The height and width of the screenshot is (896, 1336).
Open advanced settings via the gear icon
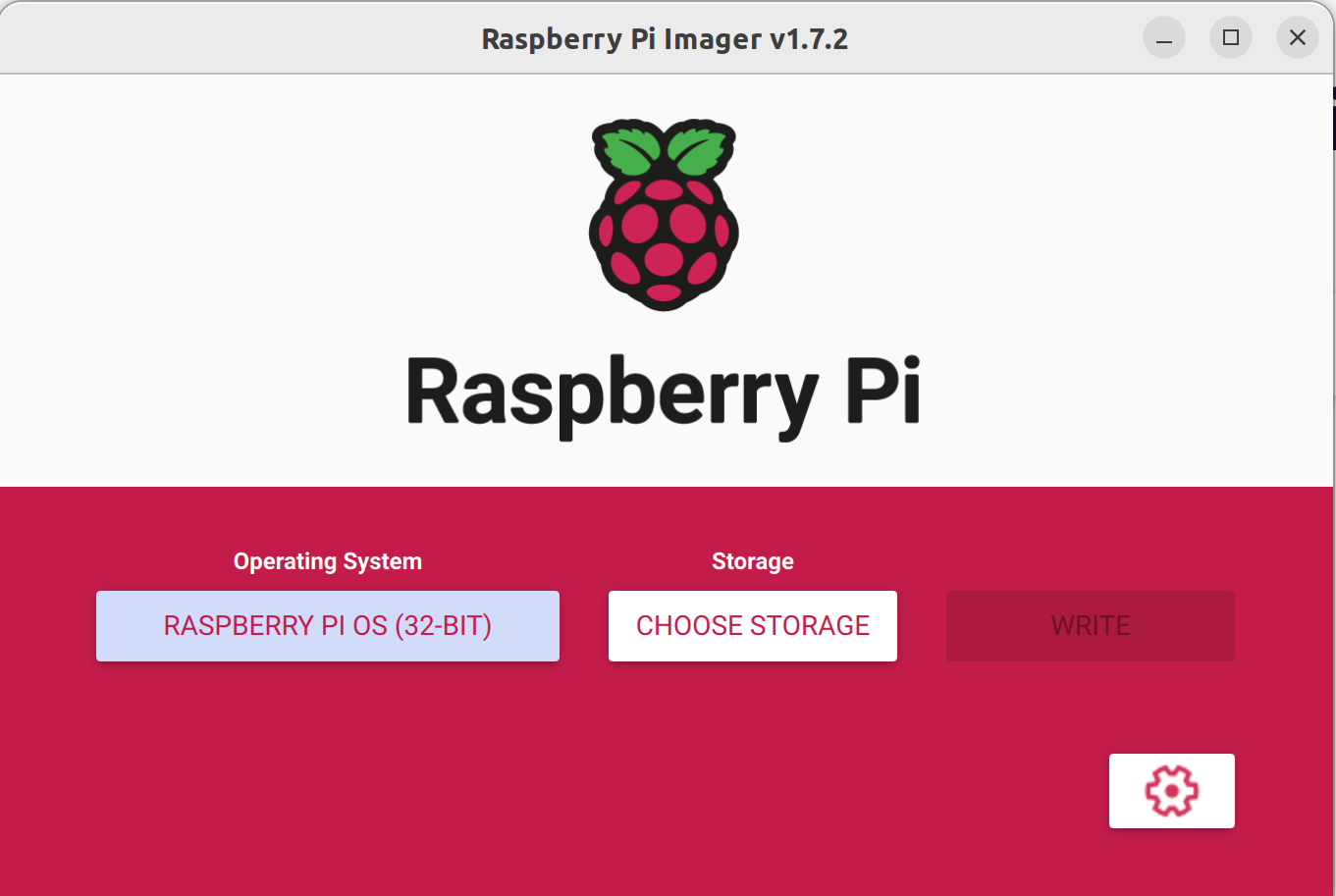pyautogui.click(x=1171, y=790)
